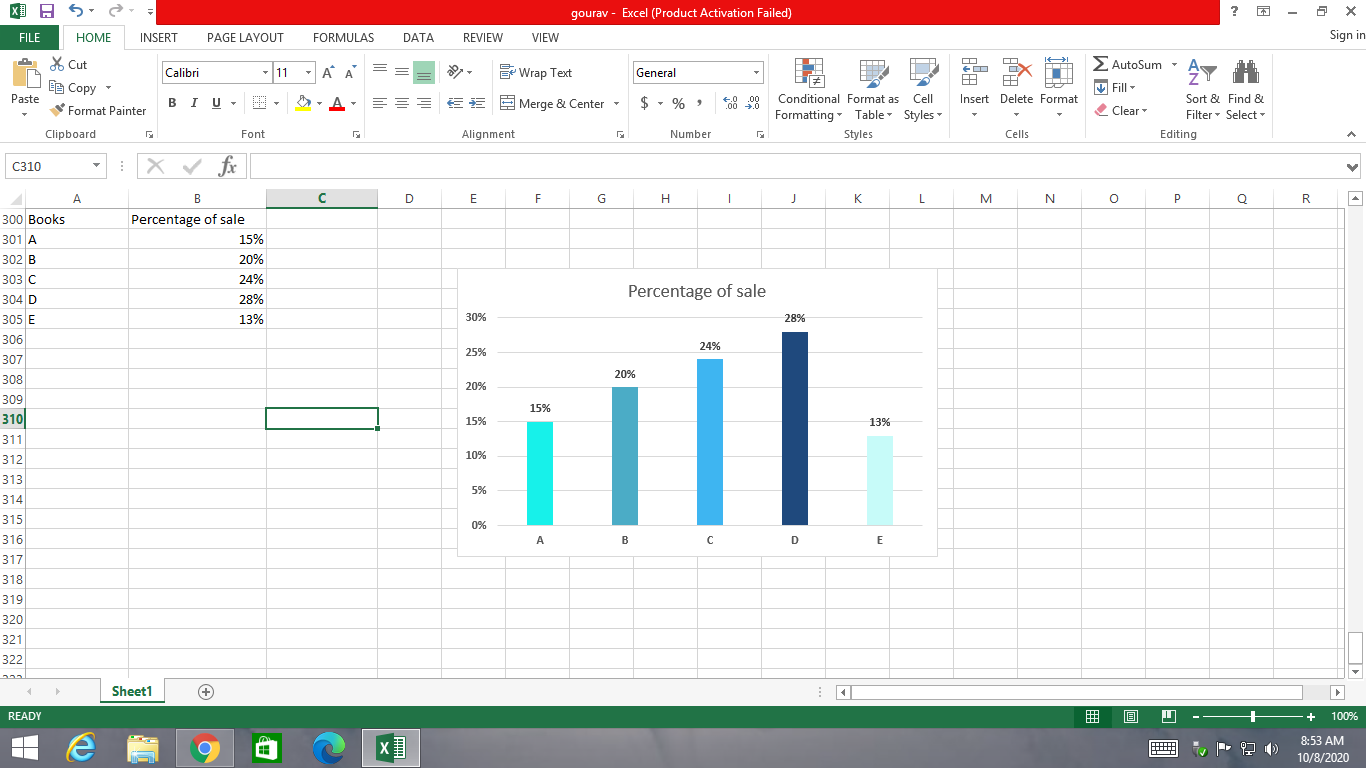Screen dimensions: 1366x768
Task: Select the chart title Percentage of sale
Action: 697,291
